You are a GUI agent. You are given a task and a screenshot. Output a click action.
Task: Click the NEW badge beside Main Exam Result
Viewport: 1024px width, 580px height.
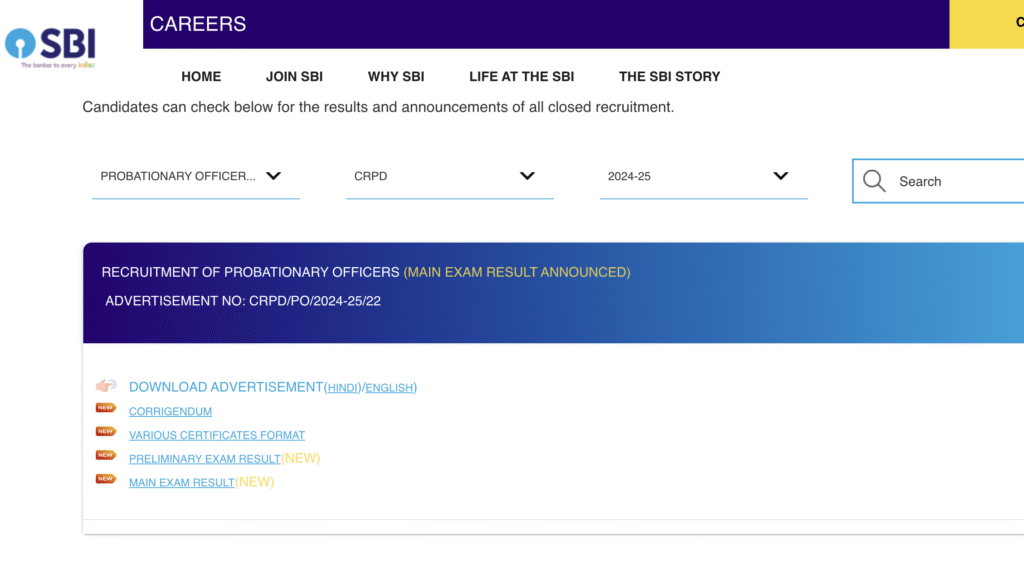[x=106, y=479]
